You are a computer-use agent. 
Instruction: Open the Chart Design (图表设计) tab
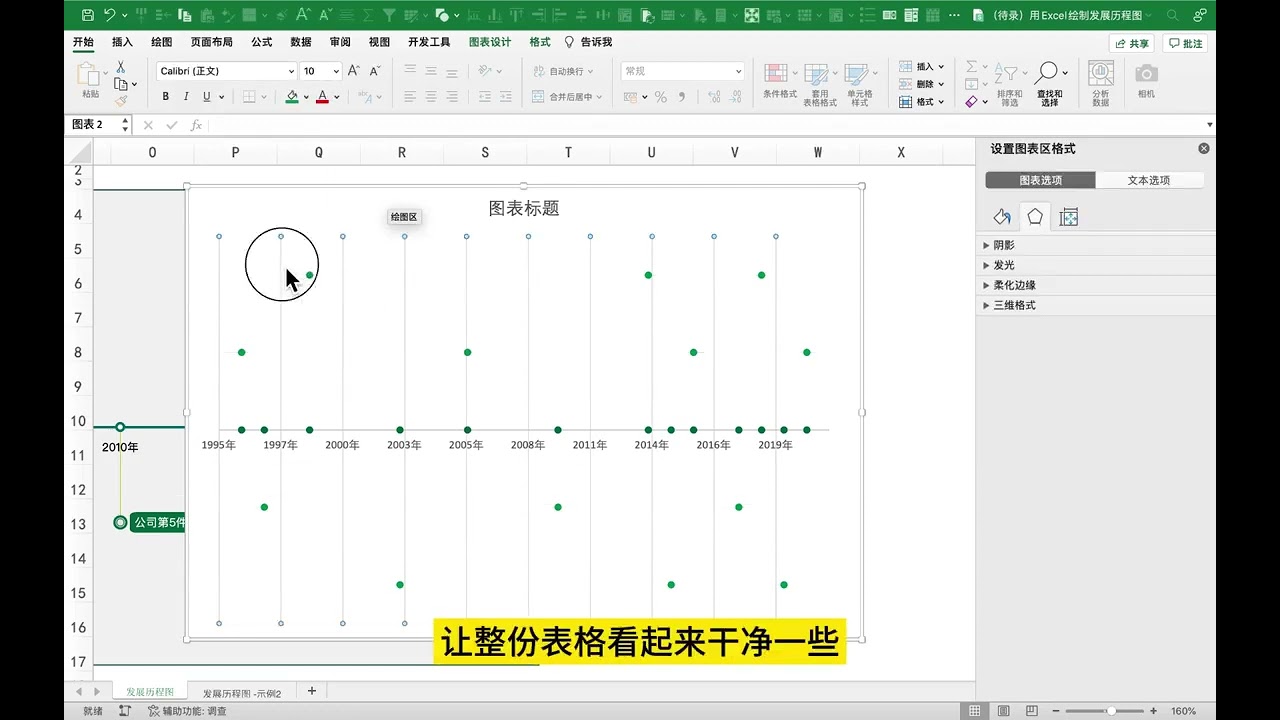pos(490,42)
